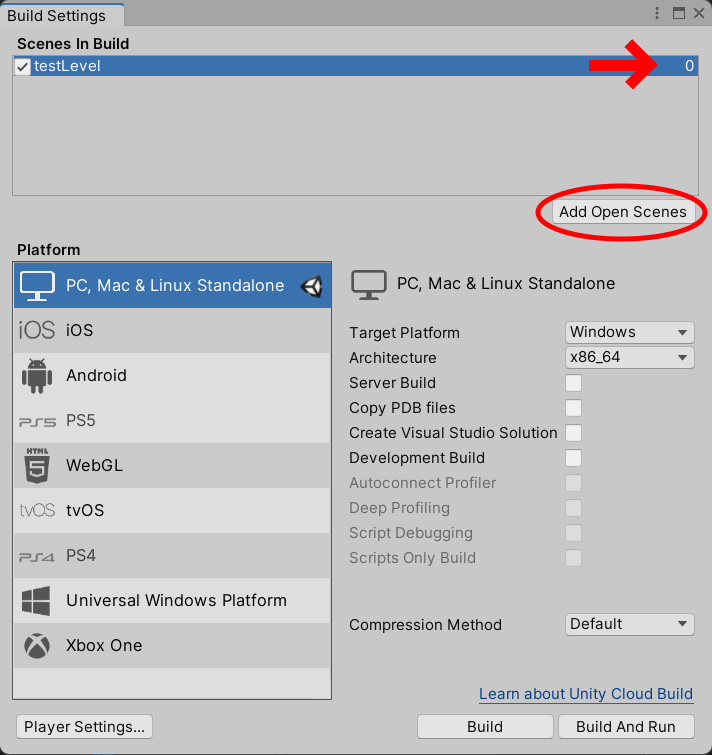Viewport: 712px width, 755px height.
Task: Click the Server Build label
Action: tap(392, 383)
